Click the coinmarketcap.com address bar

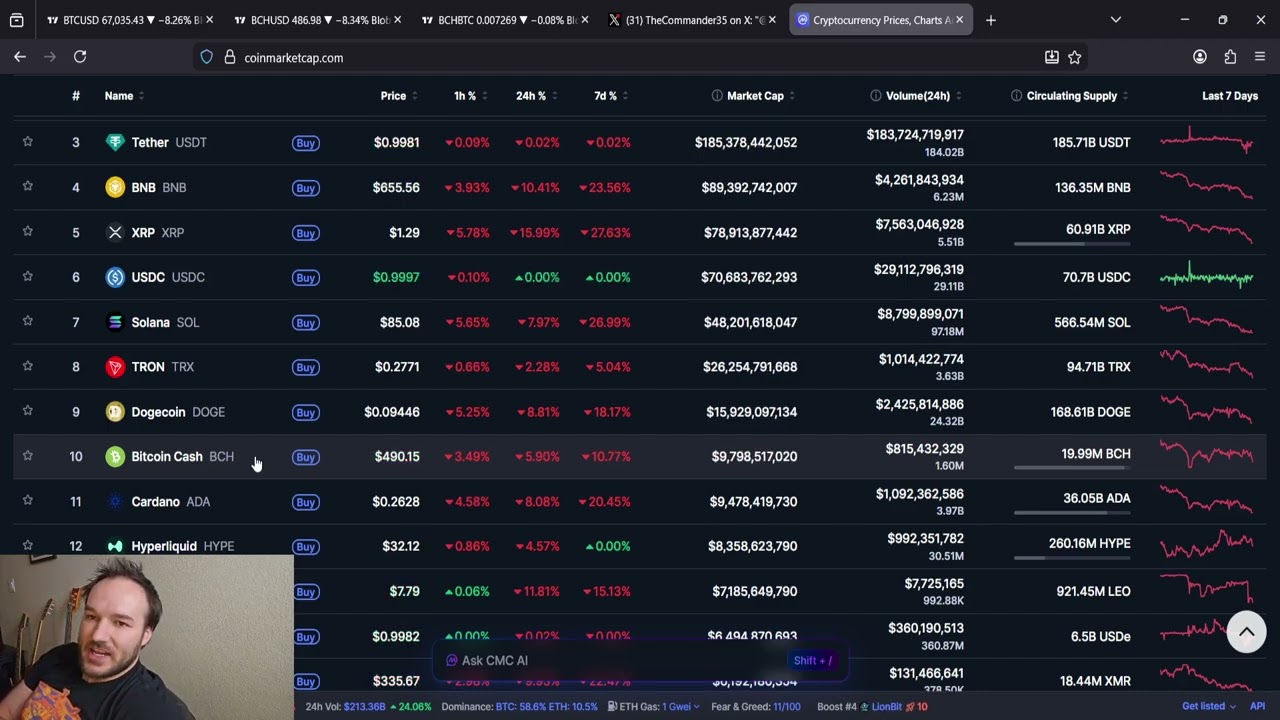[640, 58]
